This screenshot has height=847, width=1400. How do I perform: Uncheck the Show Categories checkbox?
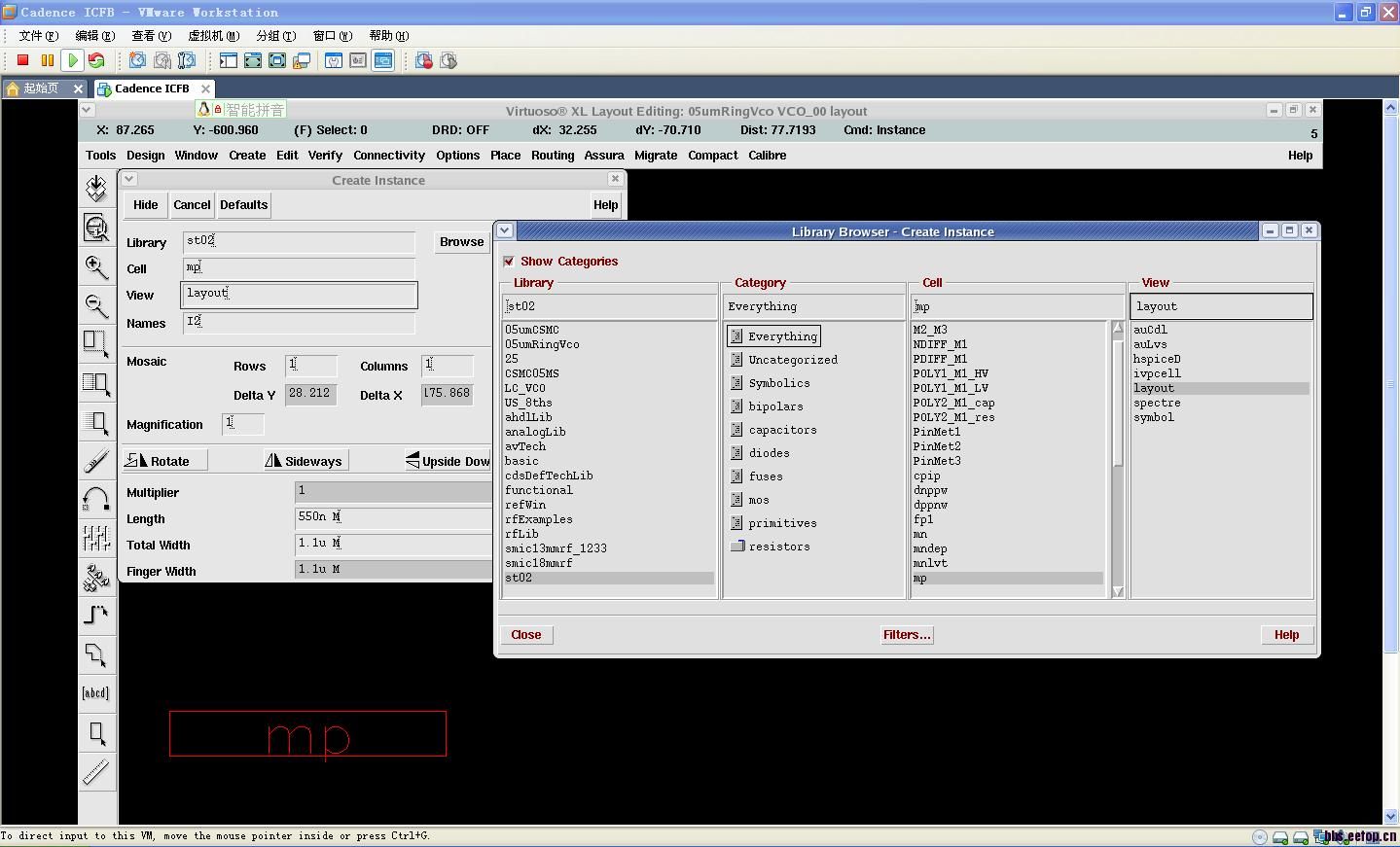click(x=509, y=262)
